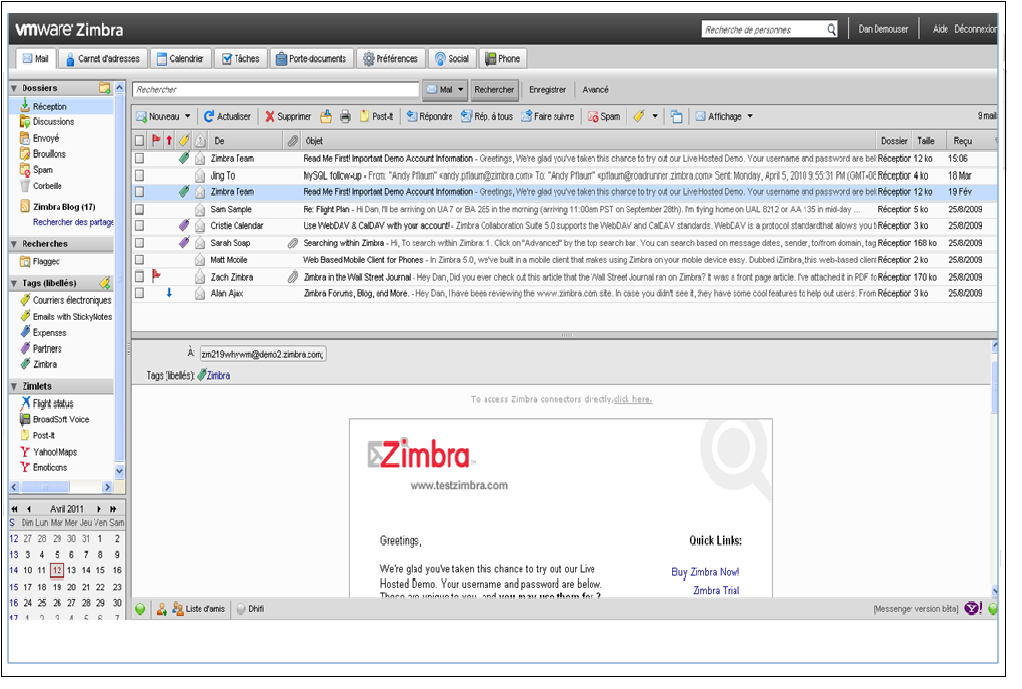Click the move-to-folder toolbar icon
The height and width of the screenshot is (689, 1022).
(326, 117)
